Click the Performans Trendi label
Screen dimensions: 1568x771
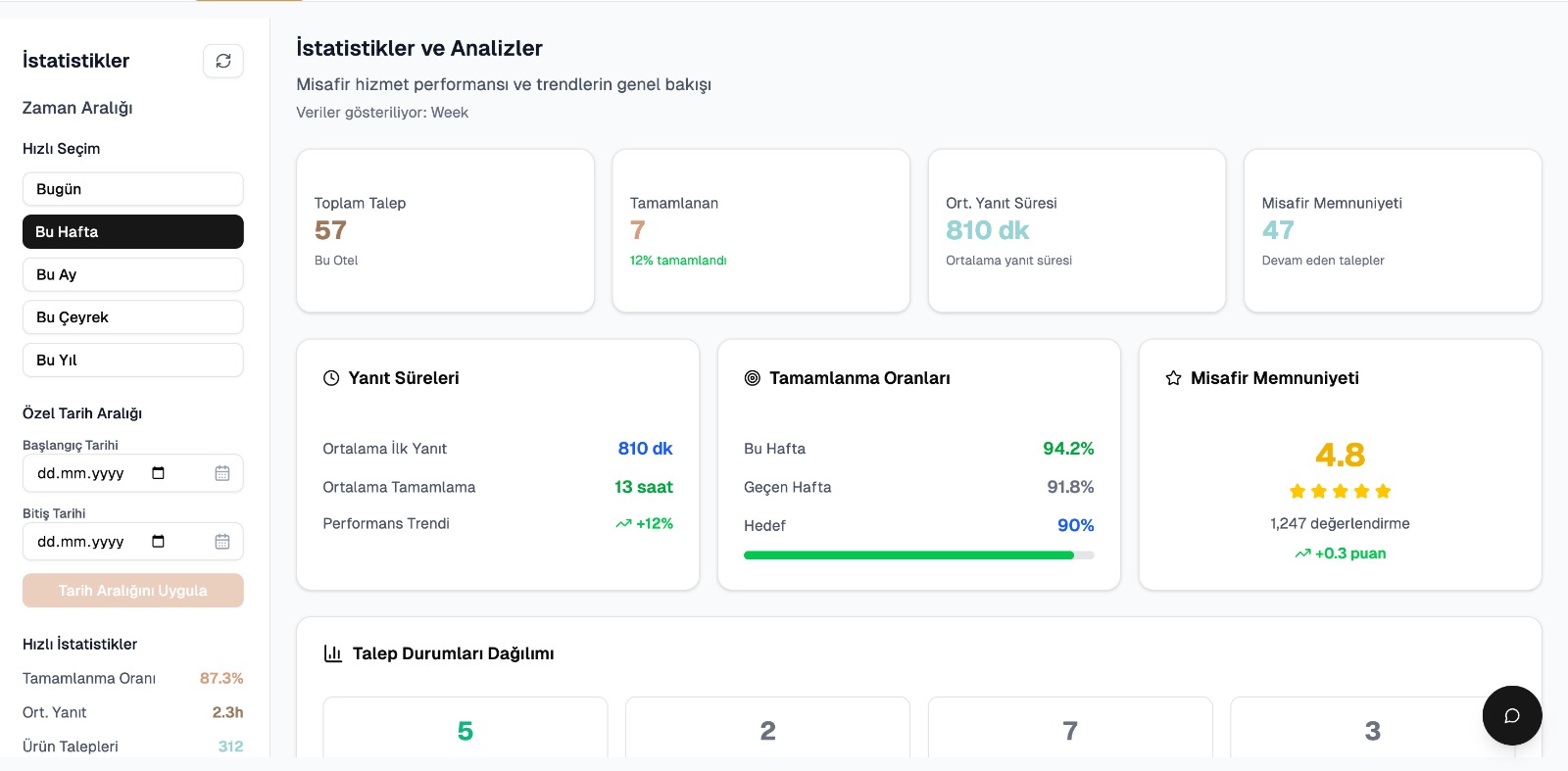[x=386, y=523]
